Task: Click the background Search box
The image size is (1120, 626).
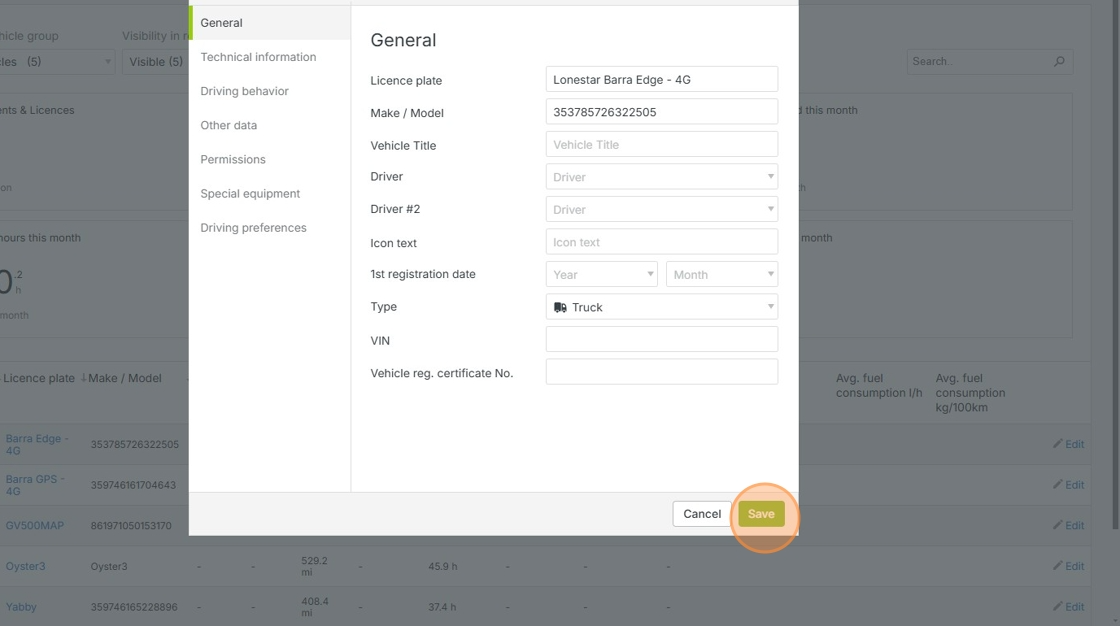Action: [x=989, y=61]
